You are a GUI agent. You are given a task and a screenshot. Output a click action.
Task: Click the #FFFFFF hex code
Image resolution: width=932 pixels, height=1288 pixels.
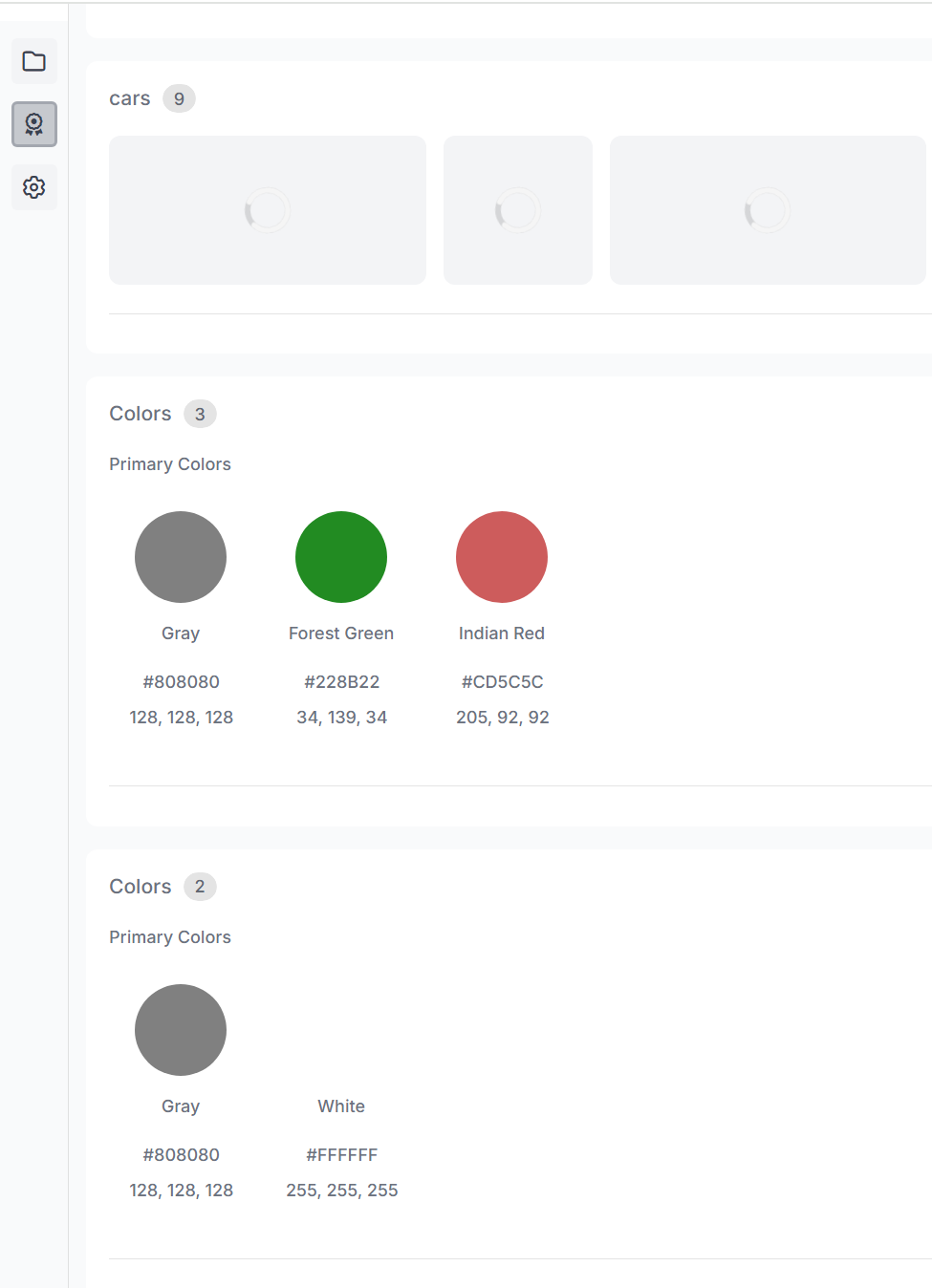pos(341,1155)
